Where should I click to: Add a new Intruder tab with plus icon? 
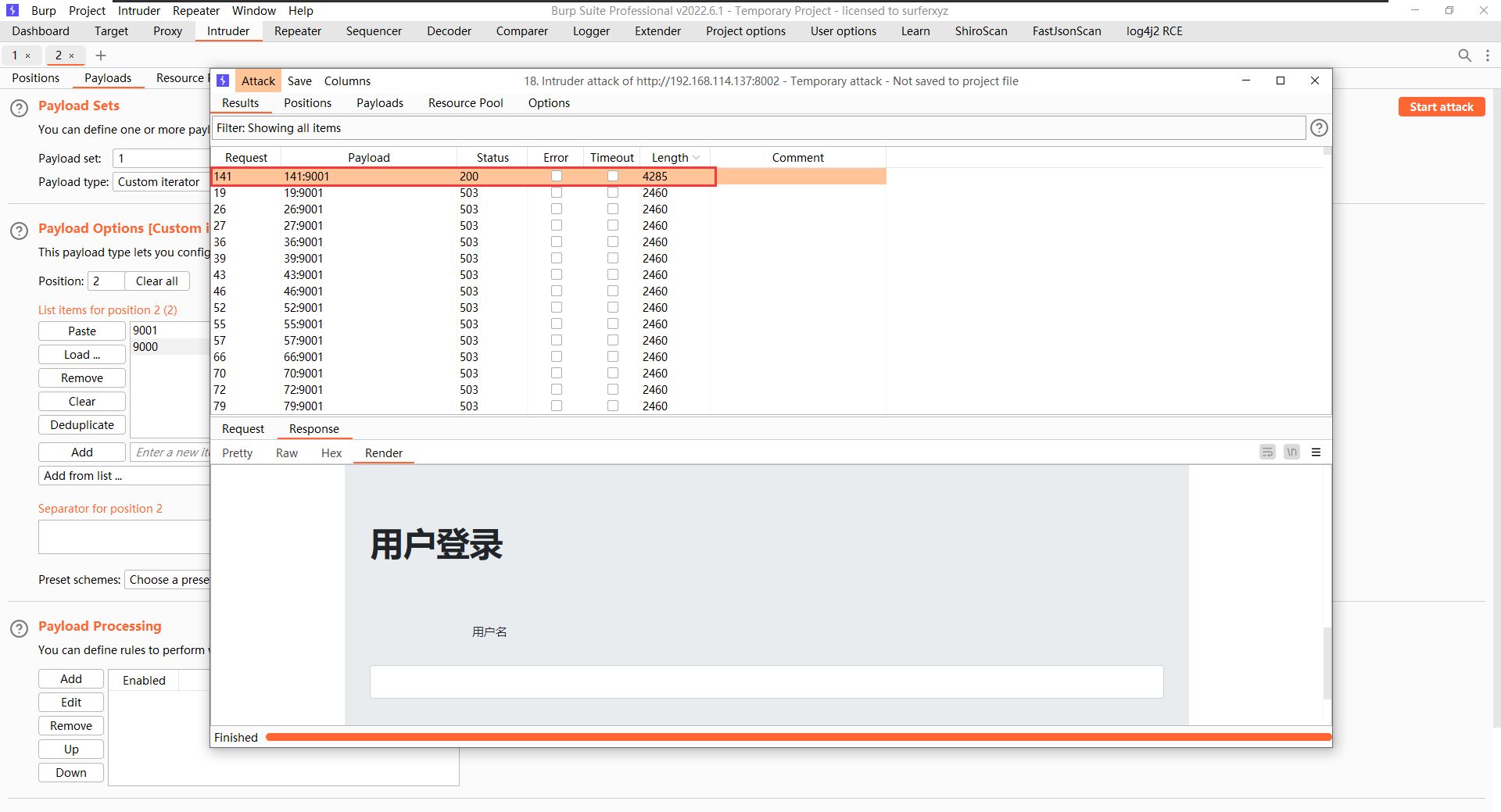(x=101, y=55)
